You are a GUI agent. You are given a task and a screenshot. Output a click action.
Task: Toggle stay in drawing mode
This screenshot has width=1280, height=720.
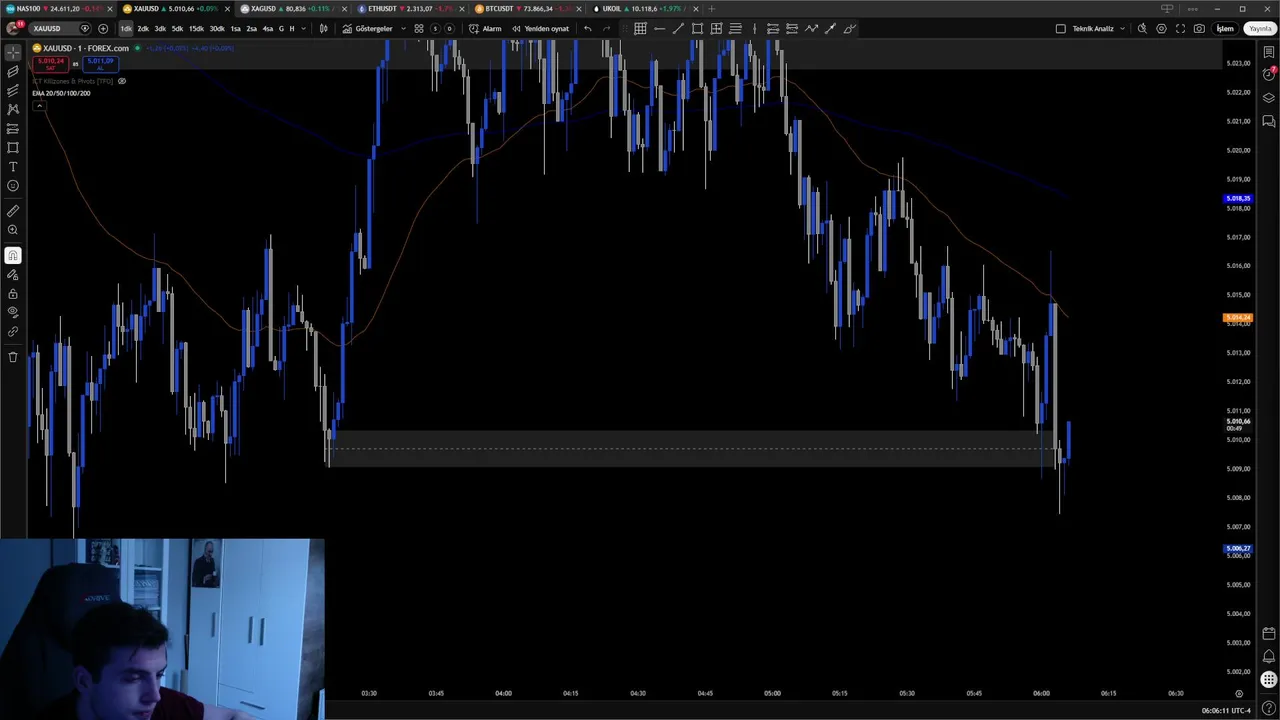coord(13,275)
